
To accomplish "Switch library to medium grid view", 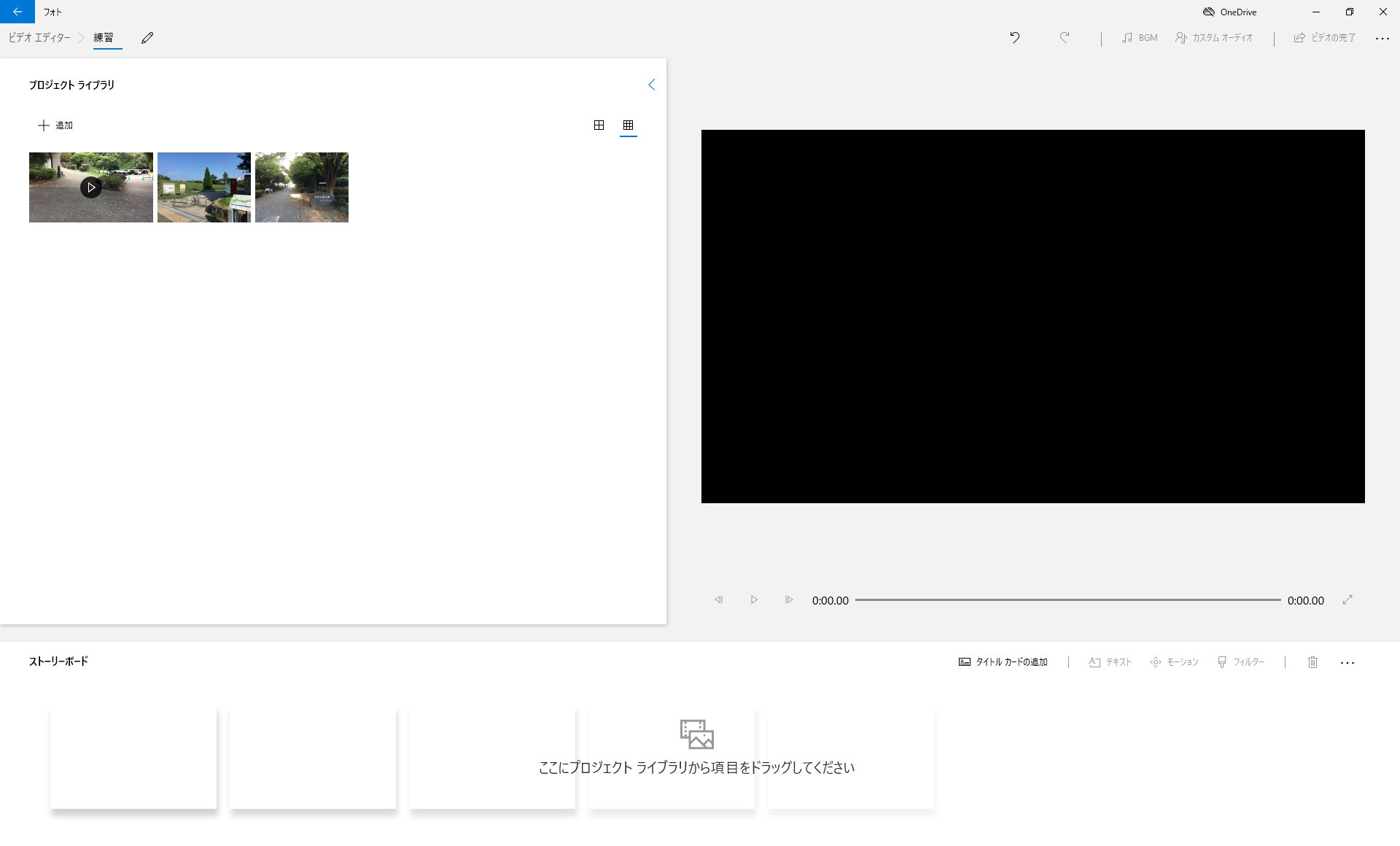I will [x=599, y=125].
